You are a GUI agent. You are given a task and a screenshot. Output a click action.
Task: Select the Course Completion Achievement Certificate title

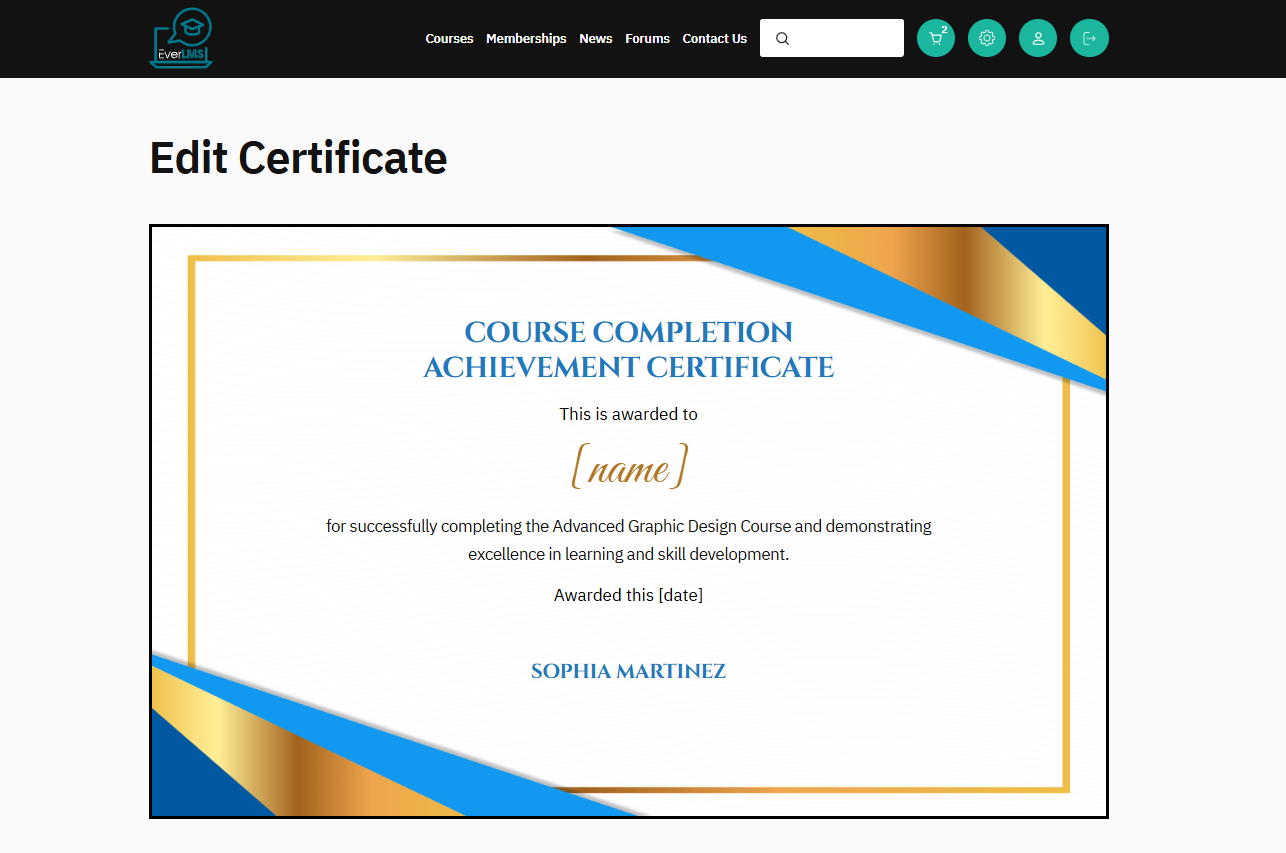(628, 350)
